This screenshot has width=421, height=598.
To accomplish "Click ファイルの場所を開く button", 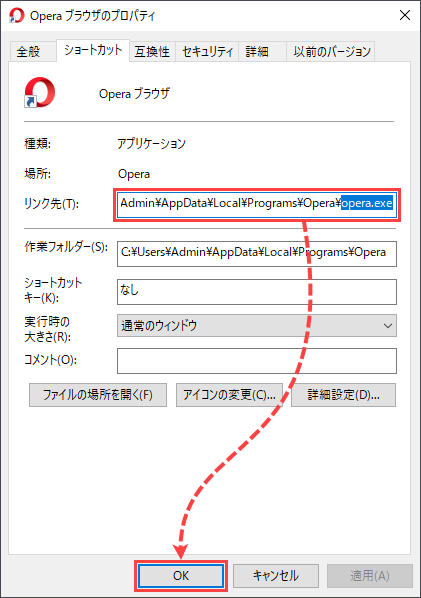I will (98, 395).
